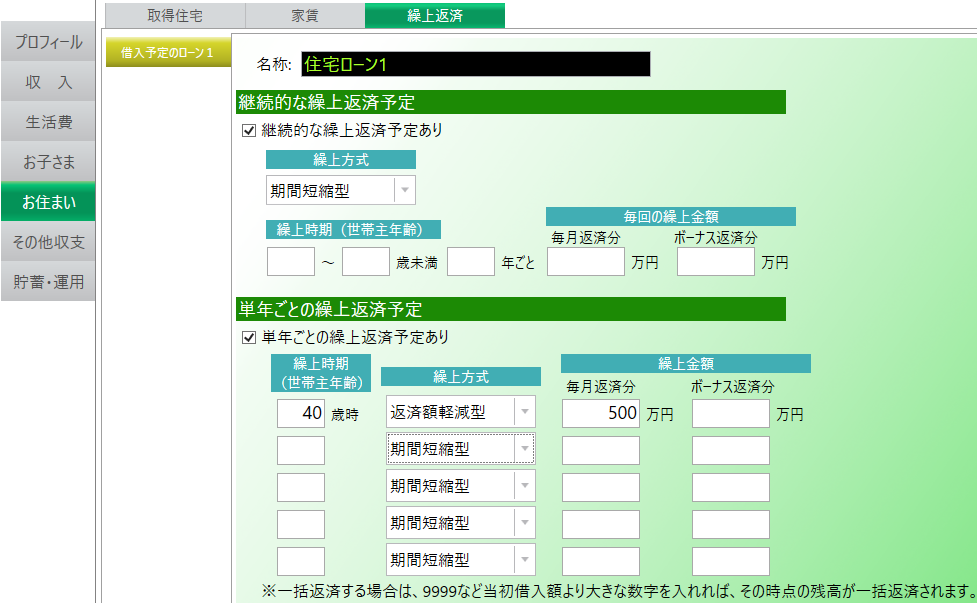Toggle 単年ごとの繰上返済予定あり checkbox
This screenshot has height=603, width=977.
(249, 337)
